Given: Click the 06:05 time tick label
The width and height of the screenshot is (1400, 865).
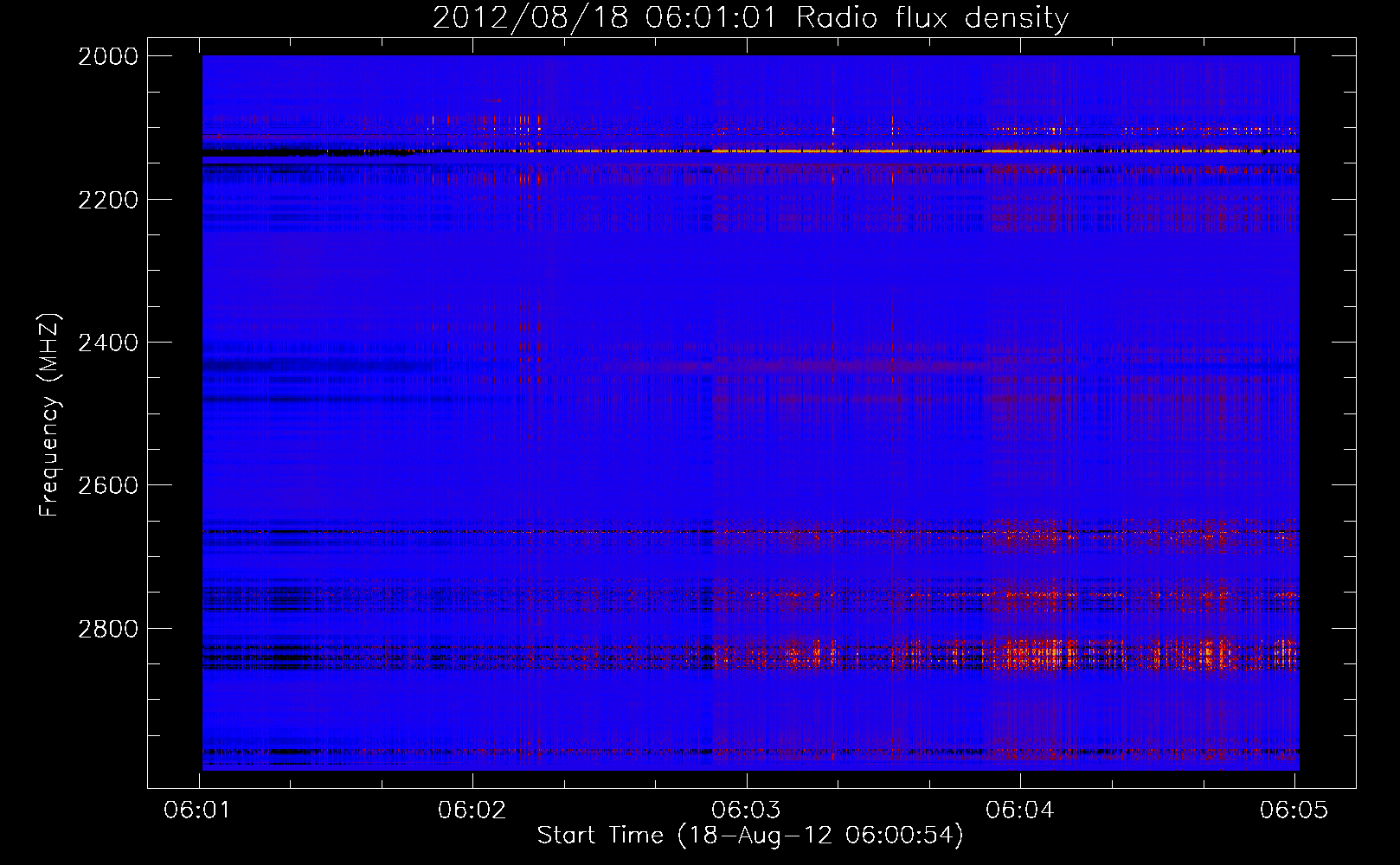Looking at the screenshot, I should (x=1294, y=810).
